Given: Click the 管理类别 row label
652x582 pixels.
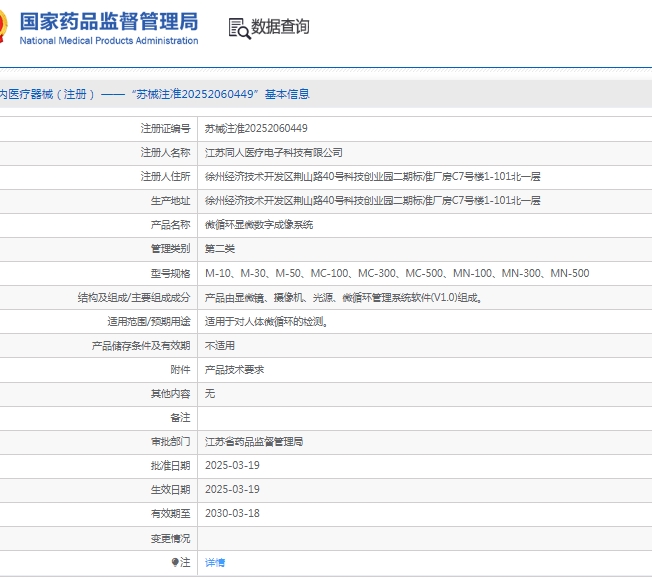Looking at the screenshot, I should 170,249.
